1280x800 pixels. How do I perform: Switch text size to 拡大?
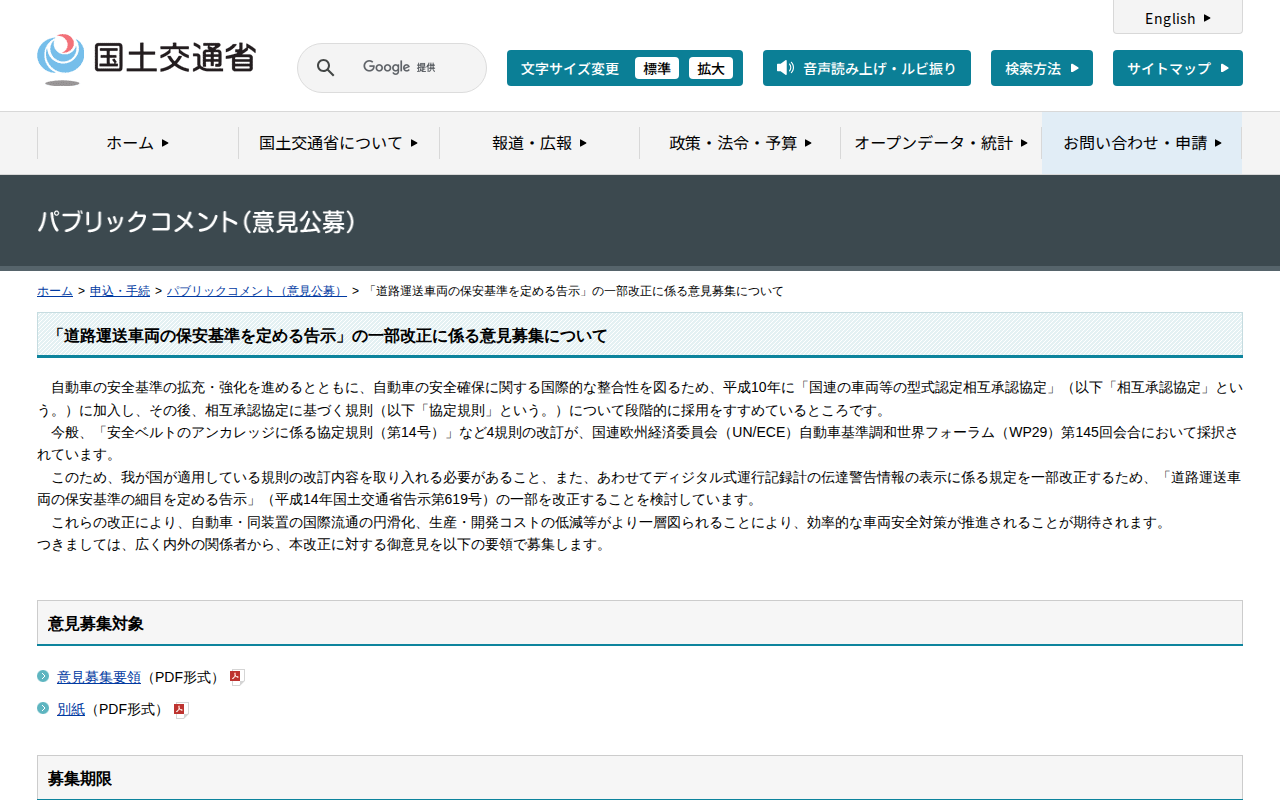click(x=711, y=68)
